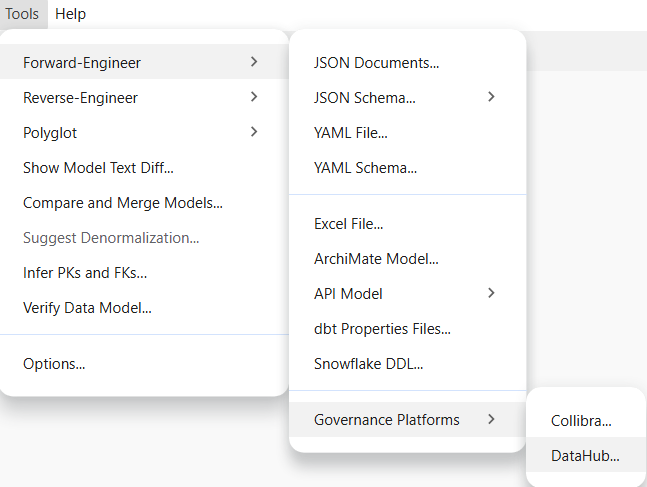This screenshot has width=647, height=487.
Task: Open Options from Tools menu
Action: [x=54, y=364]
